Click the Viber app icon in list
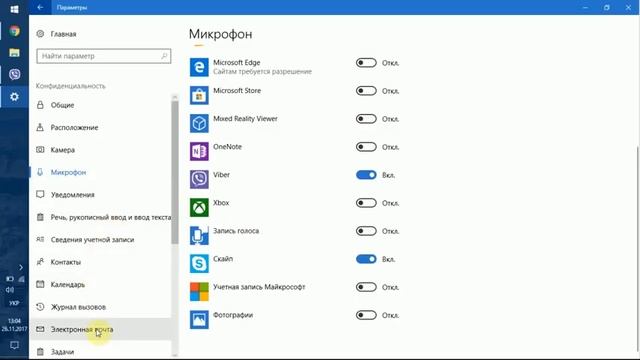This screenshot has height=360, width=640. click(199, 179)
